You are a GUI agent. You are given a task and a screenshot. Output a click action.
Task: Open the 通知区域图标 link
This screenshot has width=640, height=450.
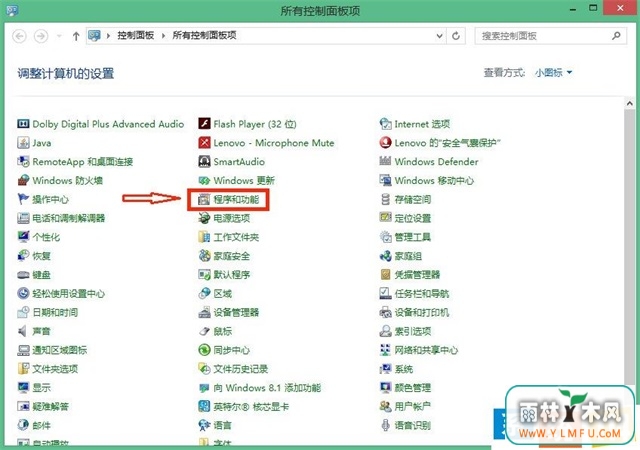[x=60, y=350]
